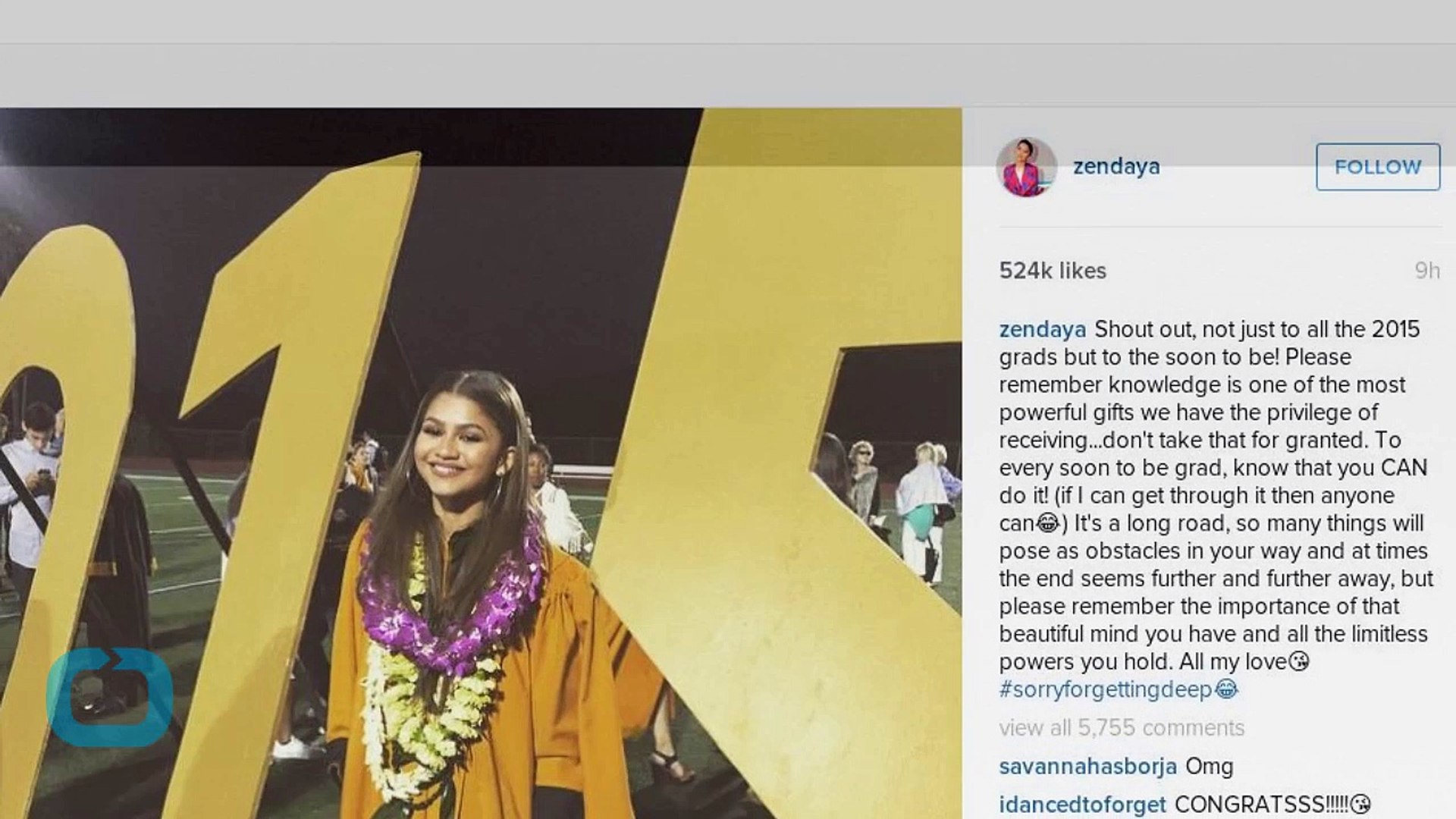Expand view all 5,755 comments

(1122, 728)
